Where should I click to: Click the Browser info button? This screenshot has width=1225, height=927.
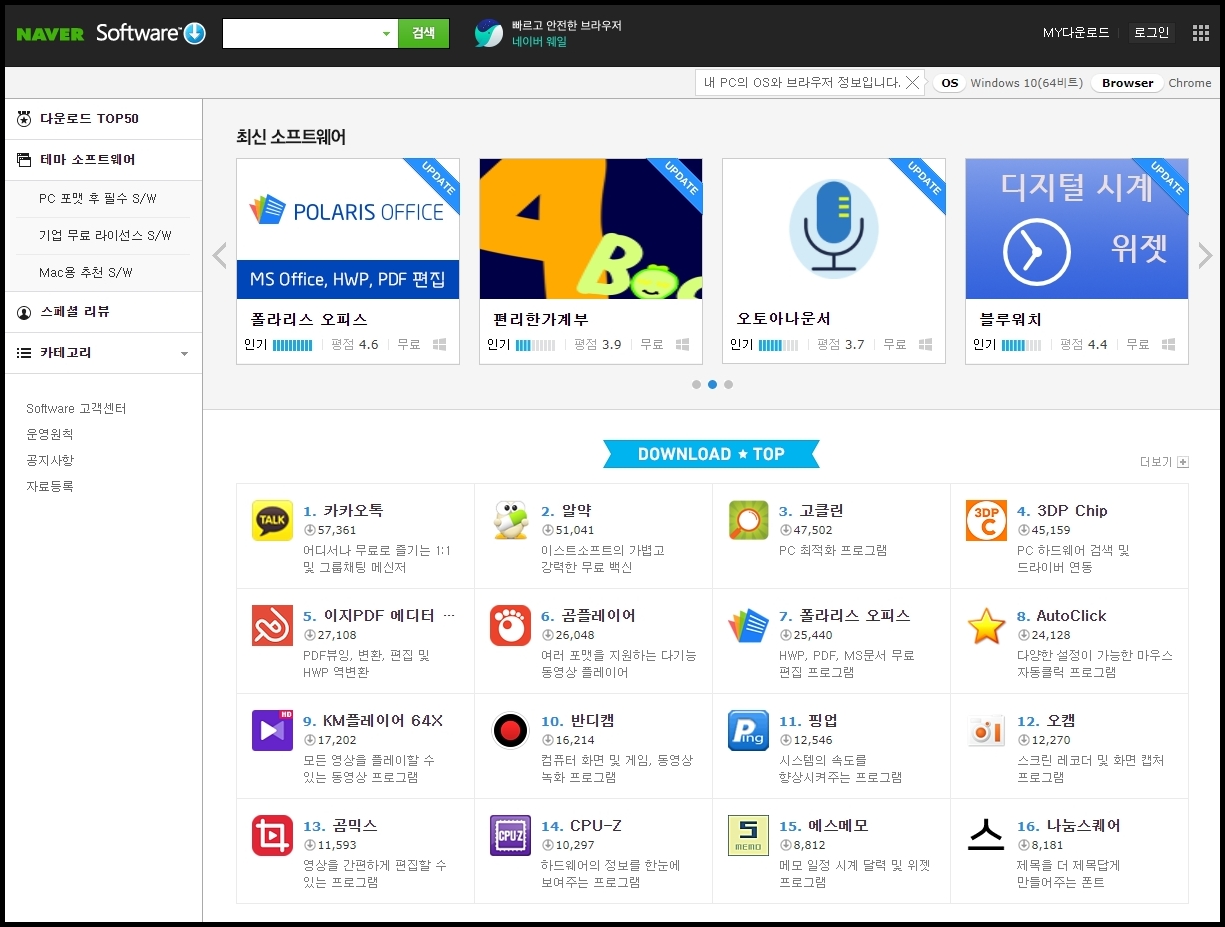click(x=1127, y=83)
